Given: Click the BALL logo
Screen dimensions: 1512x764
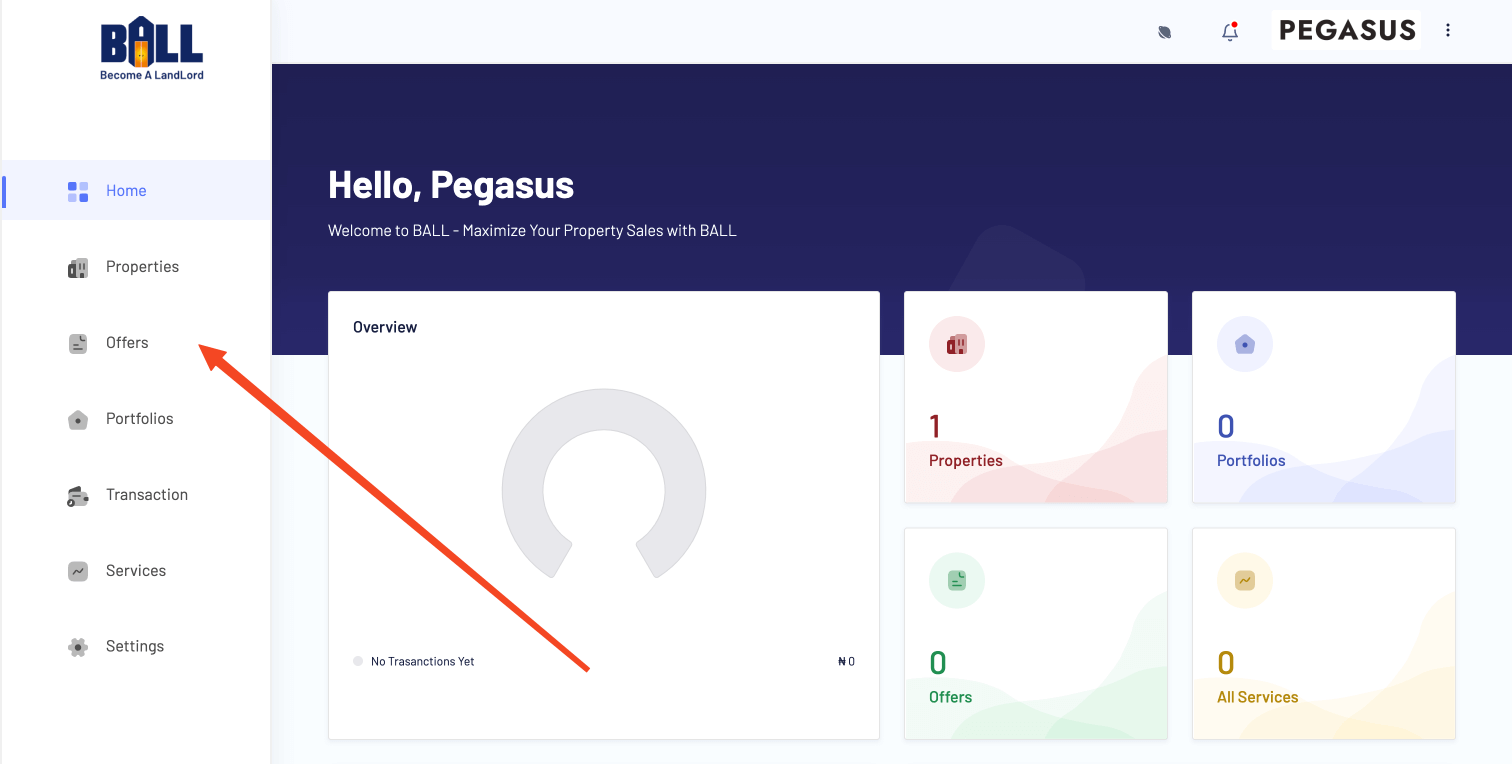Looking at the screenshot, I should click(152, 48).
